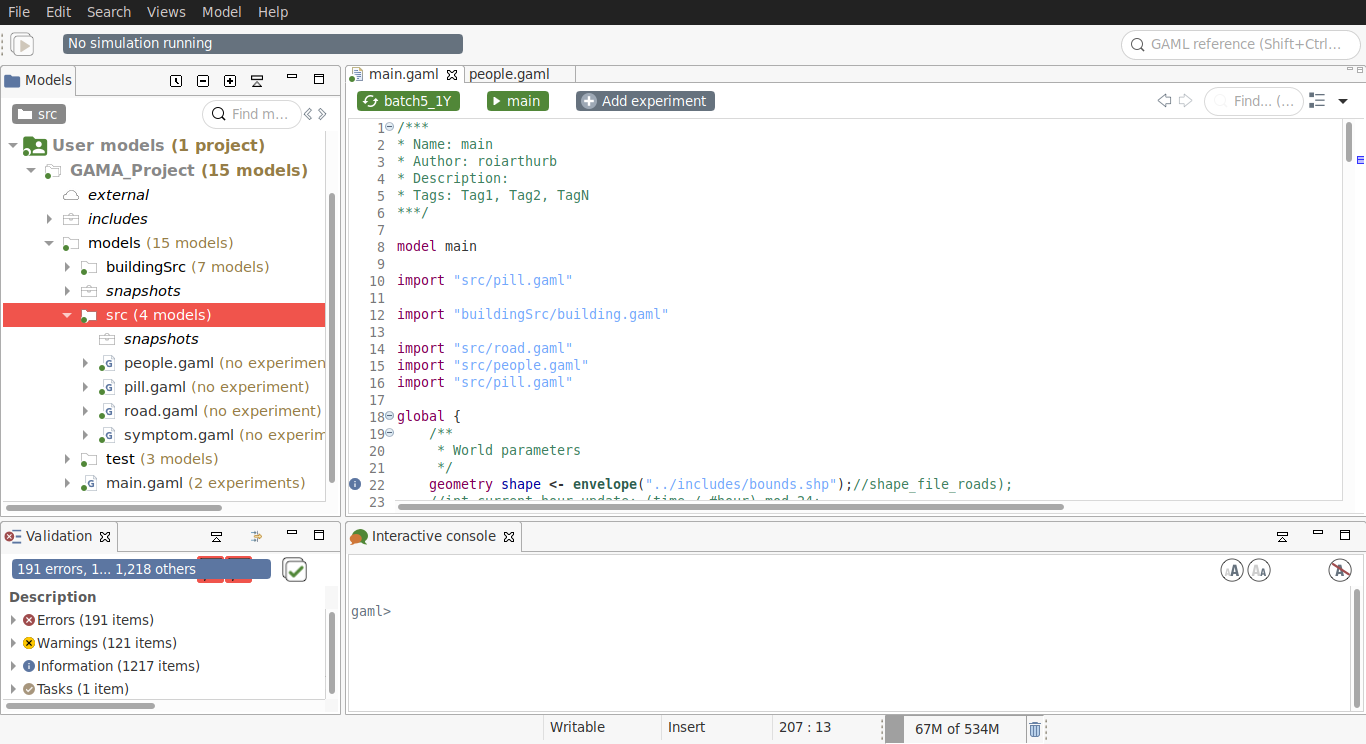The image size is (1366, 744).
Task: Open the Model menu
Action: [222, 12]
